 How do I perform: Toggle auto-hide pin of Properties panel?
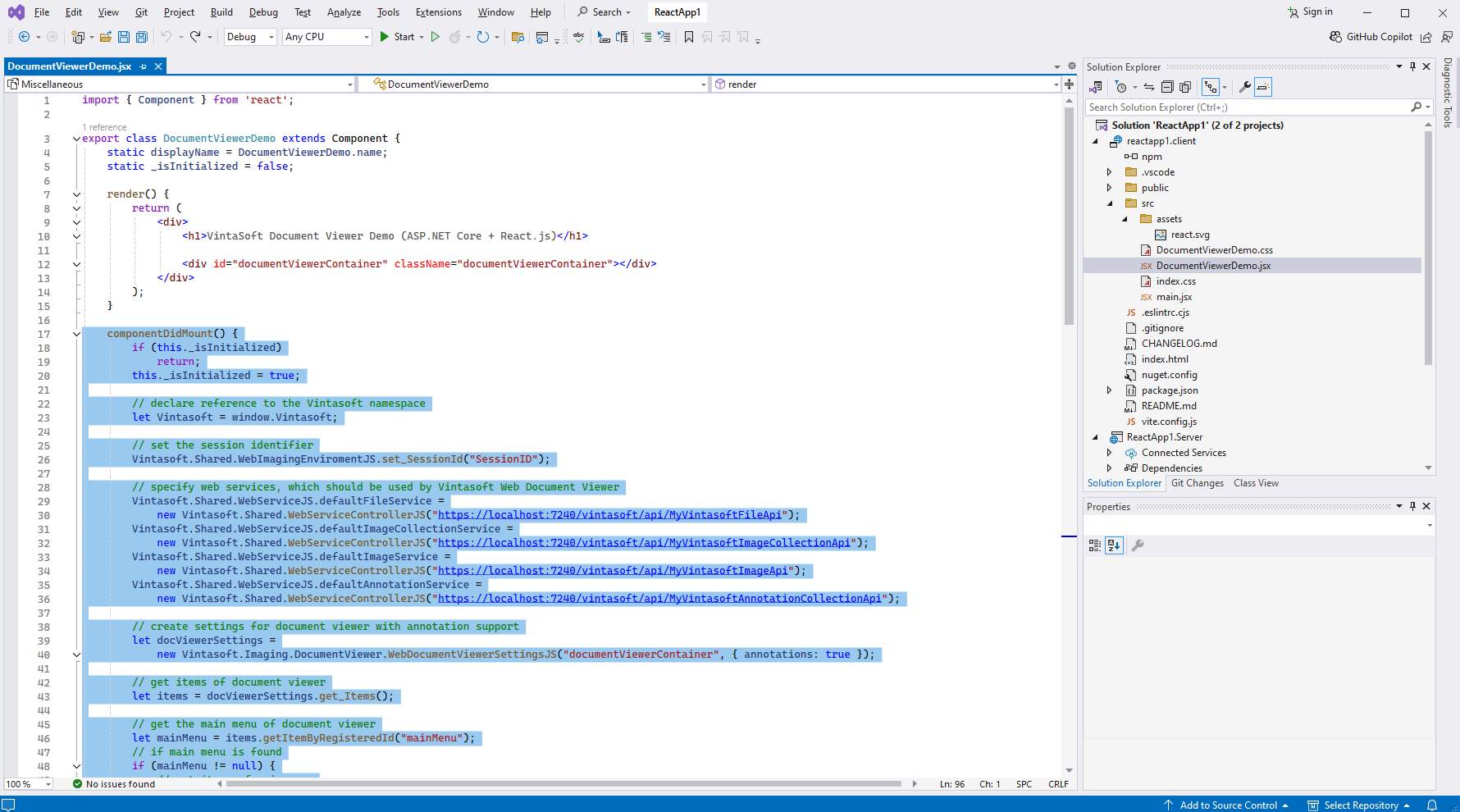coord(1412,506)
